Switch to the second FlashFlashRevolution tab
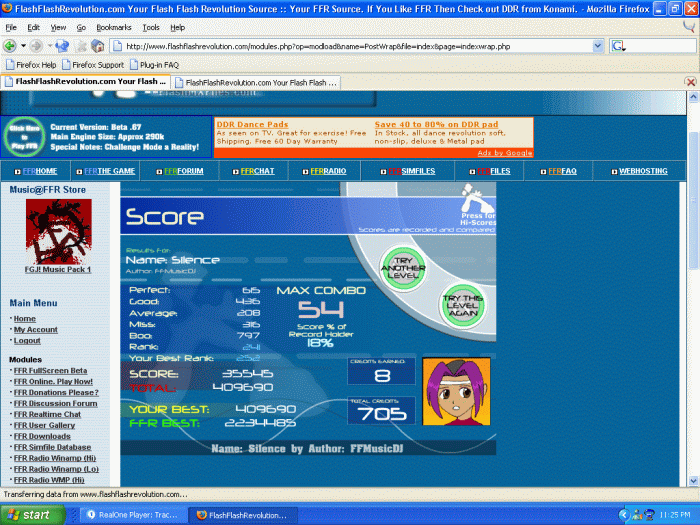This screenshot has height=525, width=700. point(256,83)
